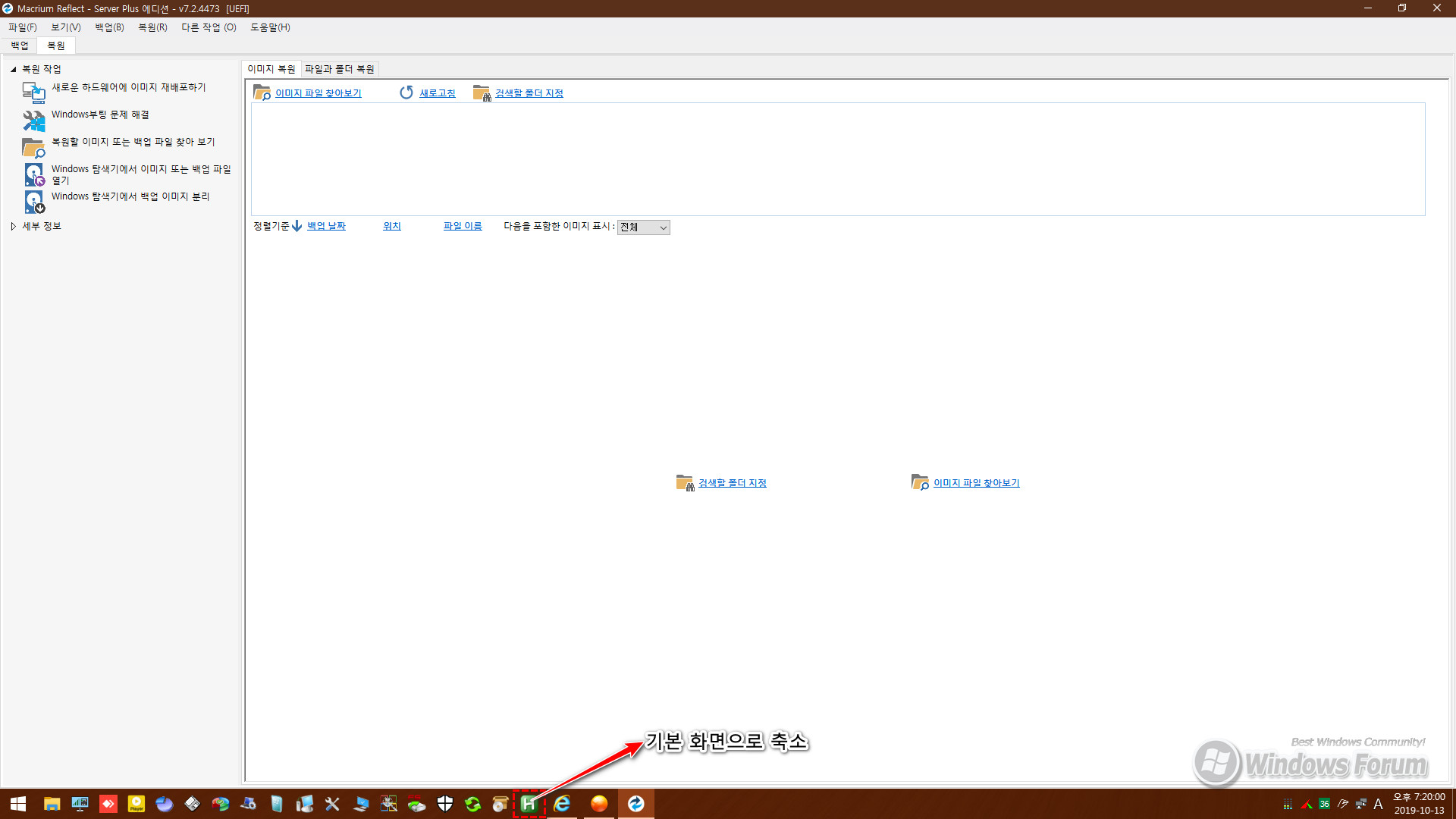This screenshot has height=819, width=1456.
Task: Open the Windows Start button
Action: click(x=18, y=804)
